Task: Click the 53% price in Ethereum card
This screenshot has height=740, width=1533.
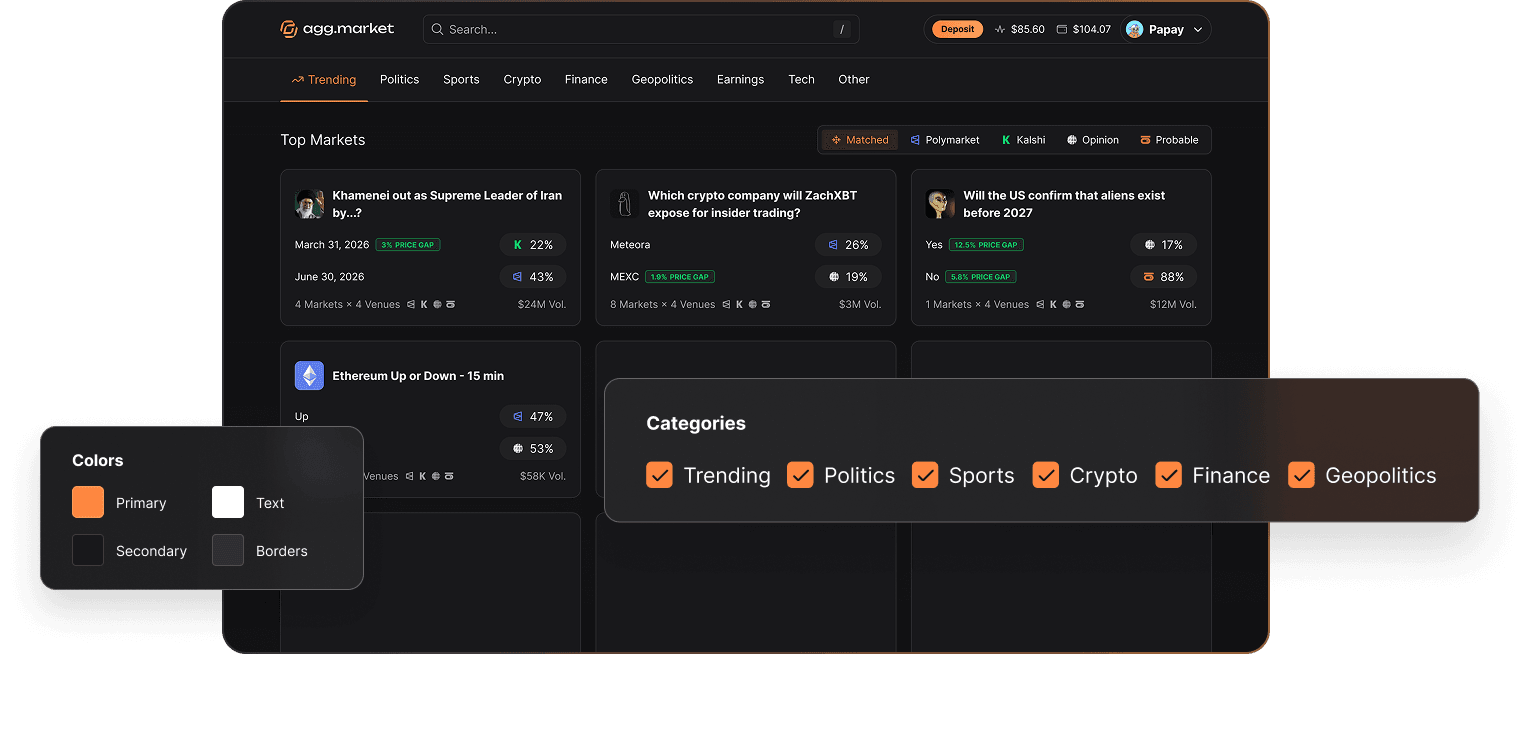Action: click(x=533, y=449)
